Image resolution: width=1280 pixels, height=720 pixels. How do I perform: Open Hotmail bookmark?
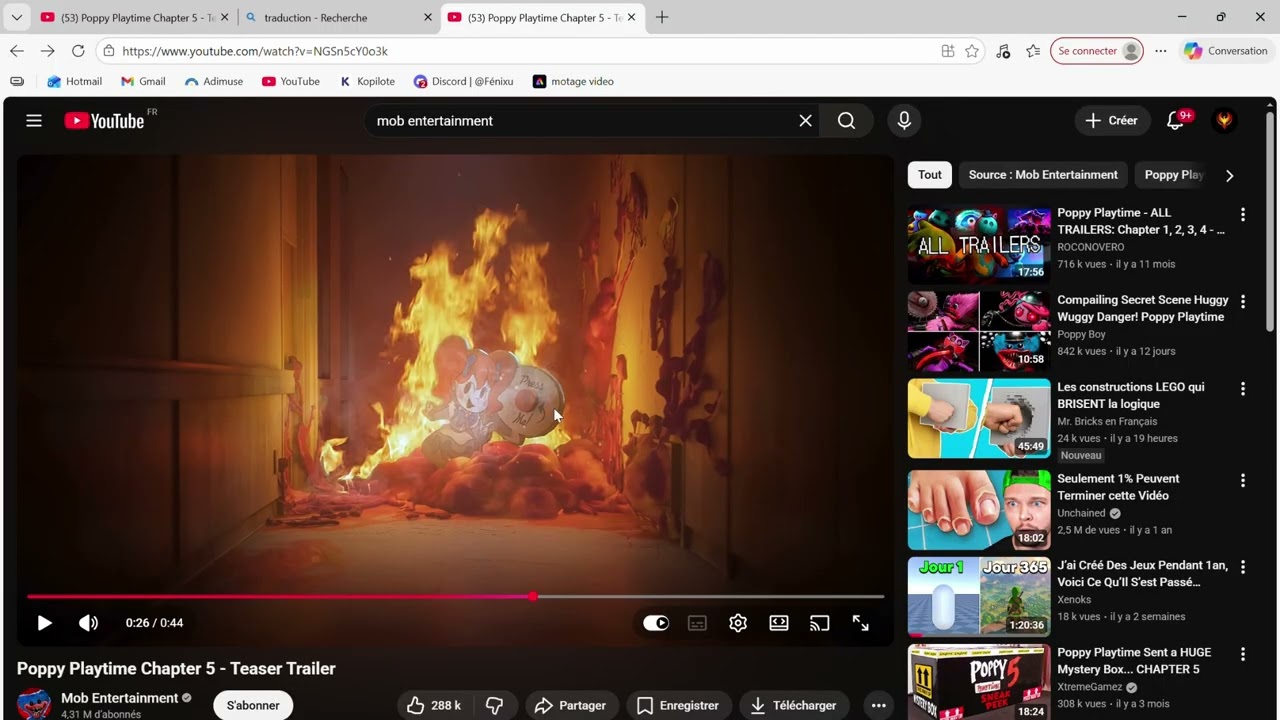(x=75, y=81)
